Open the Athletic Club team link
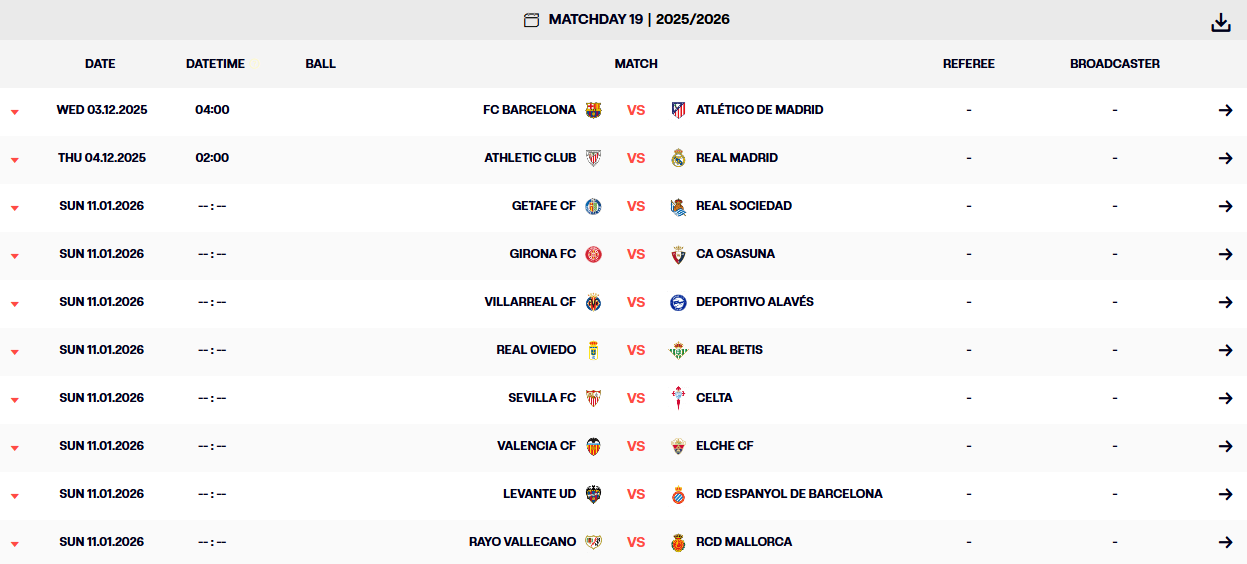 coord(530,158)
